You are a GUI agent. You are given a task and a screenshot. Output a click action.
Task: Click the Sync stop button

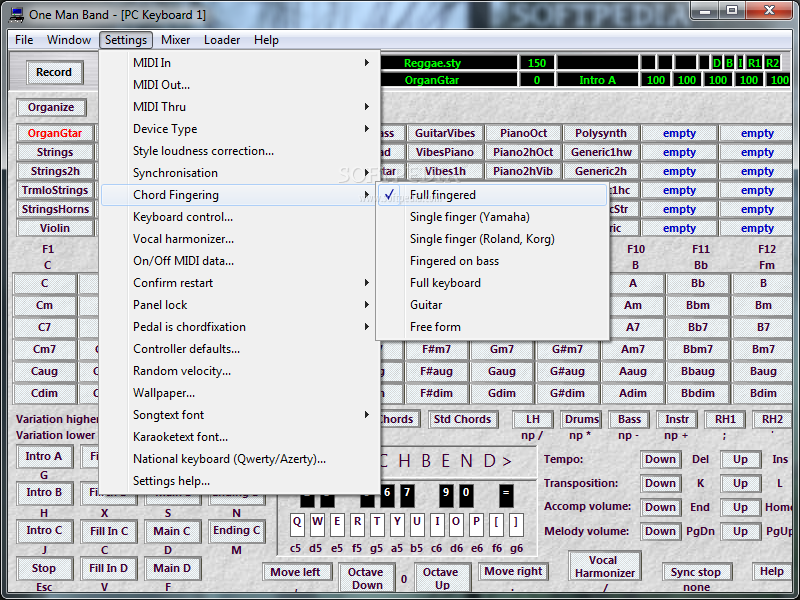(x=695, y=572)
